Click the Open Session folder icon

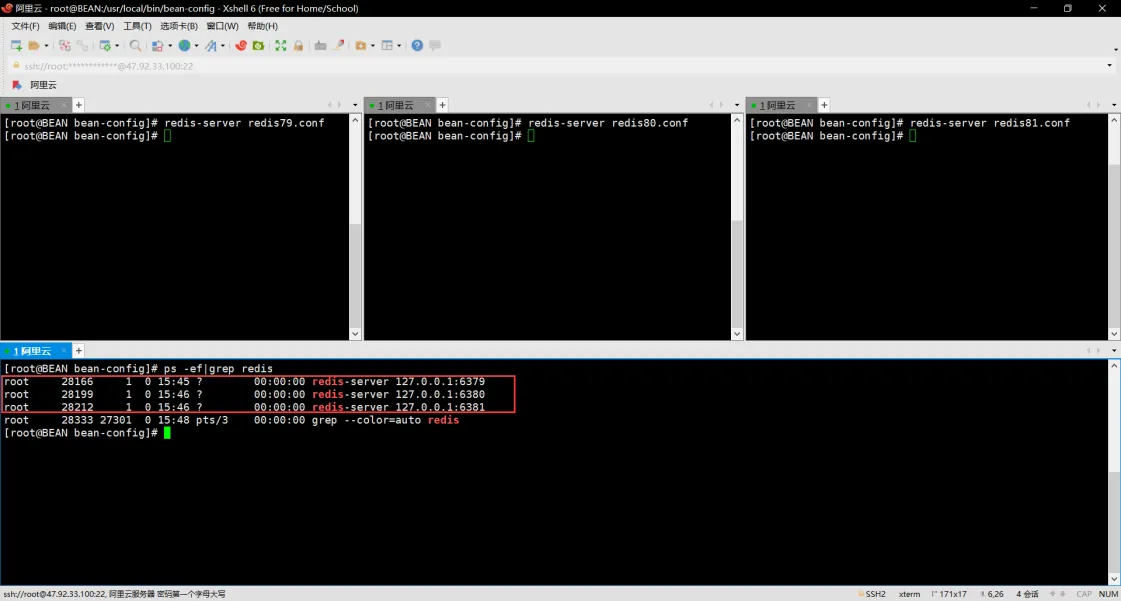[x=34, y=46]
